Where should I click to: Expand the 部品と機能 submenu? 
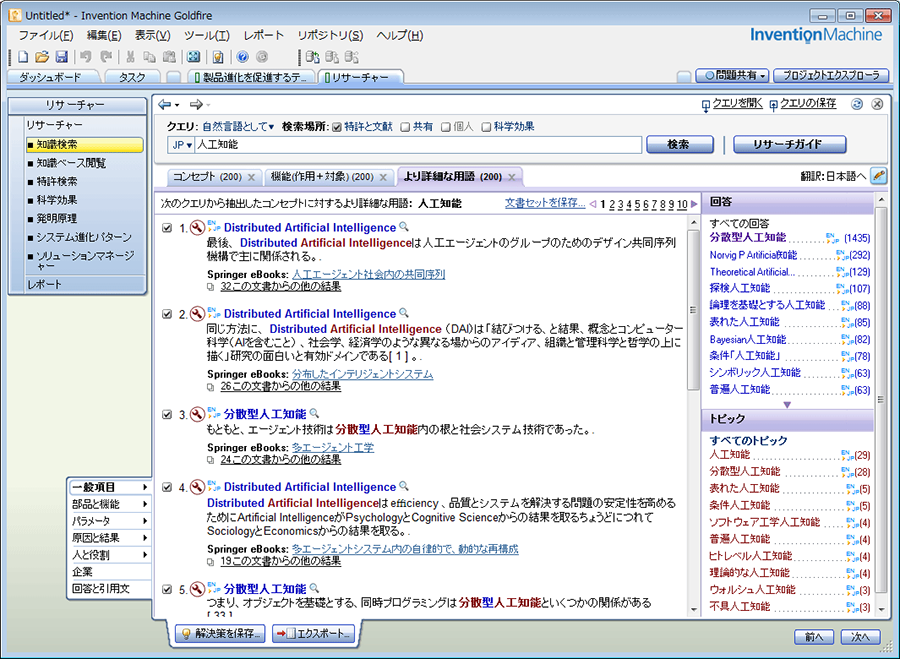point(109,504)
